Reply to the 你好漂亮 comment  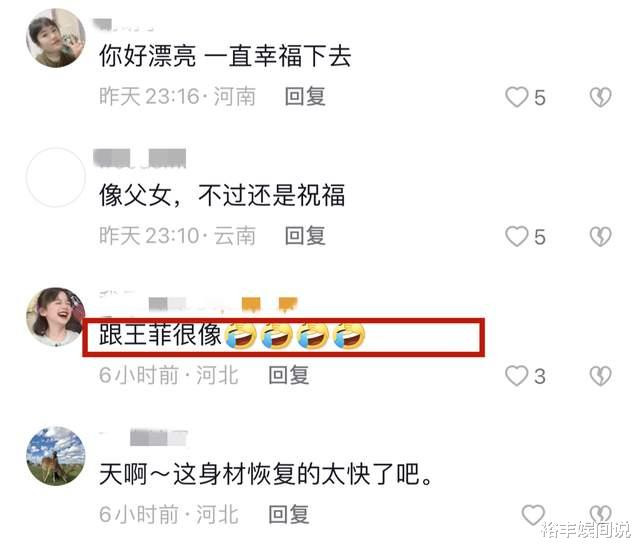coord(305,97)
